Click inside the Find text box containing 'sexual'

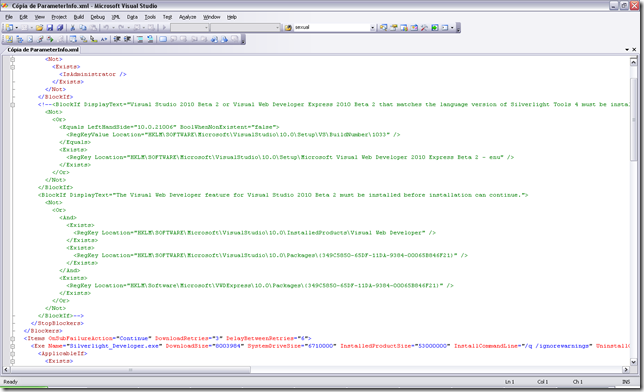tap(331, 28)
